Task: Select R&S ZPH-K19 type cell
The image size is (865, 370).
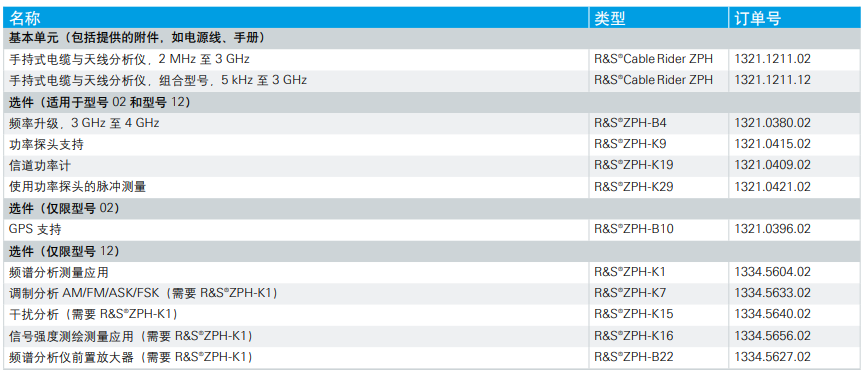Action: click(633, 165)
